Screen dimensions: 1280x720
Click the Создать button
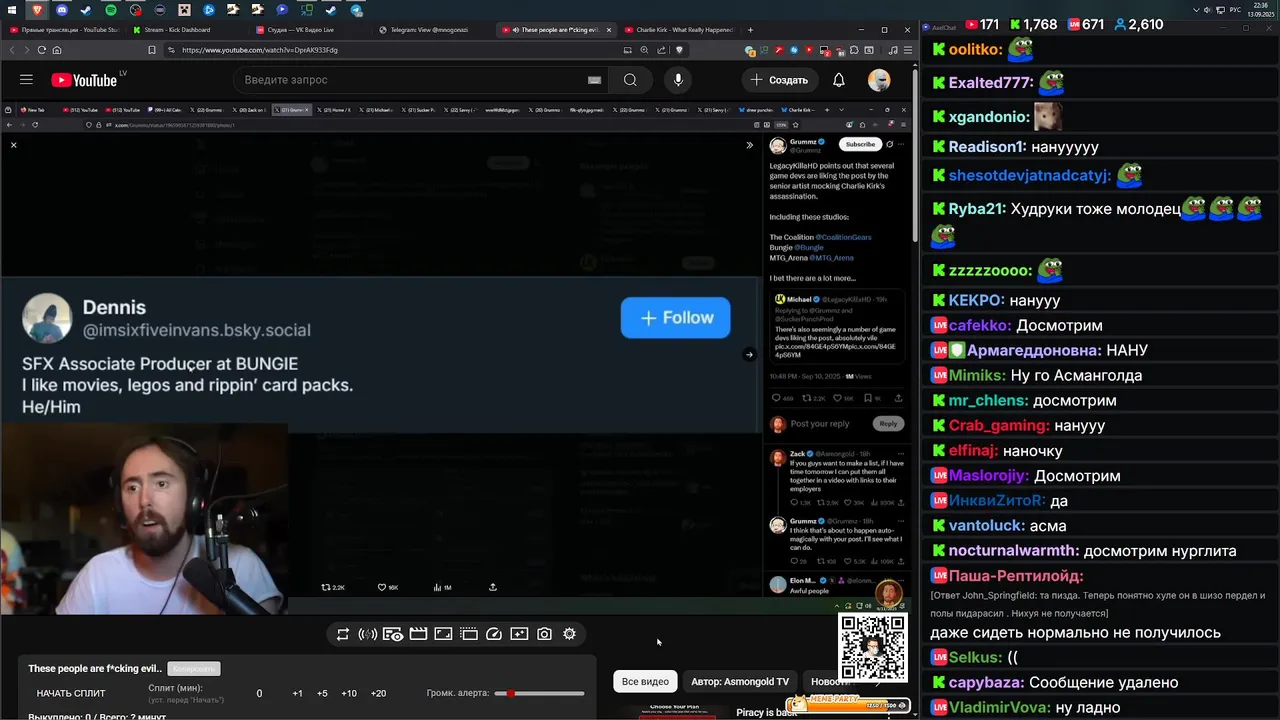coord(780,80)
